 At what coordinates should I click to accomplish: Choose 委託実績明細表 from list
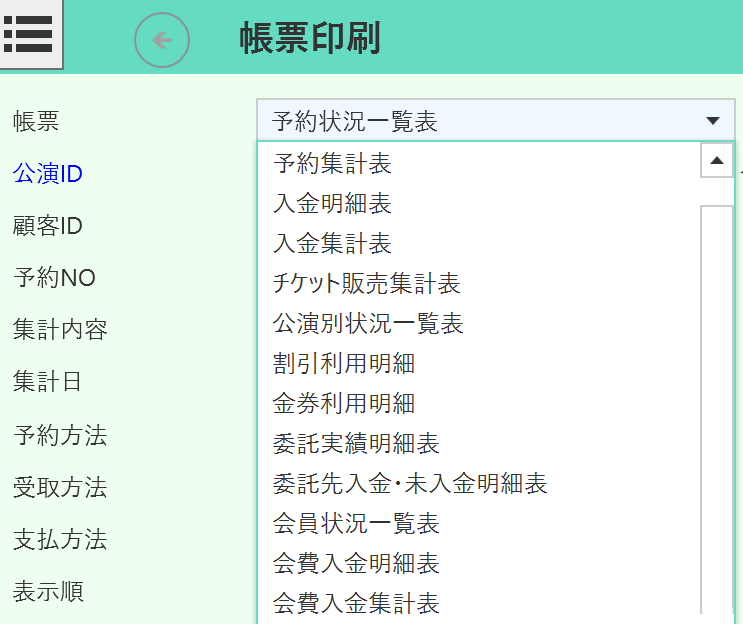point(356,444)
